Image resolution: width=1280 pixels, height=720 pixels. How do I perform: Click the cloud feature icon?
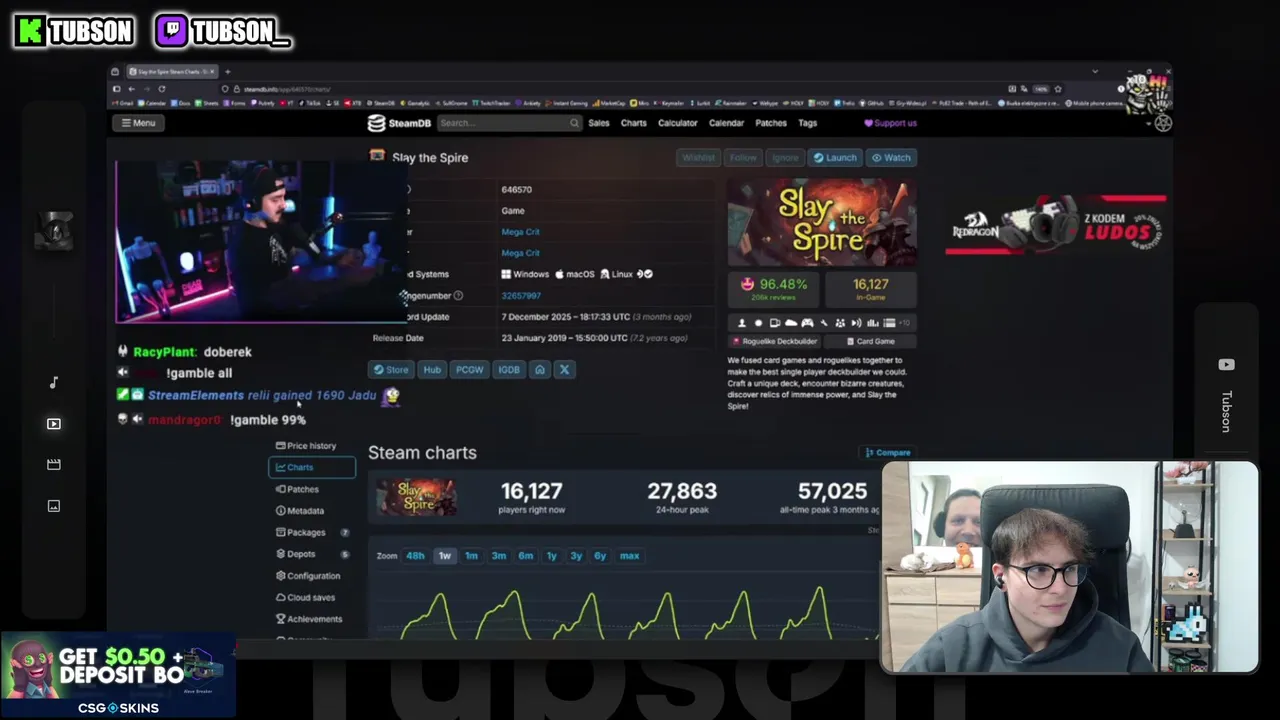791,323
